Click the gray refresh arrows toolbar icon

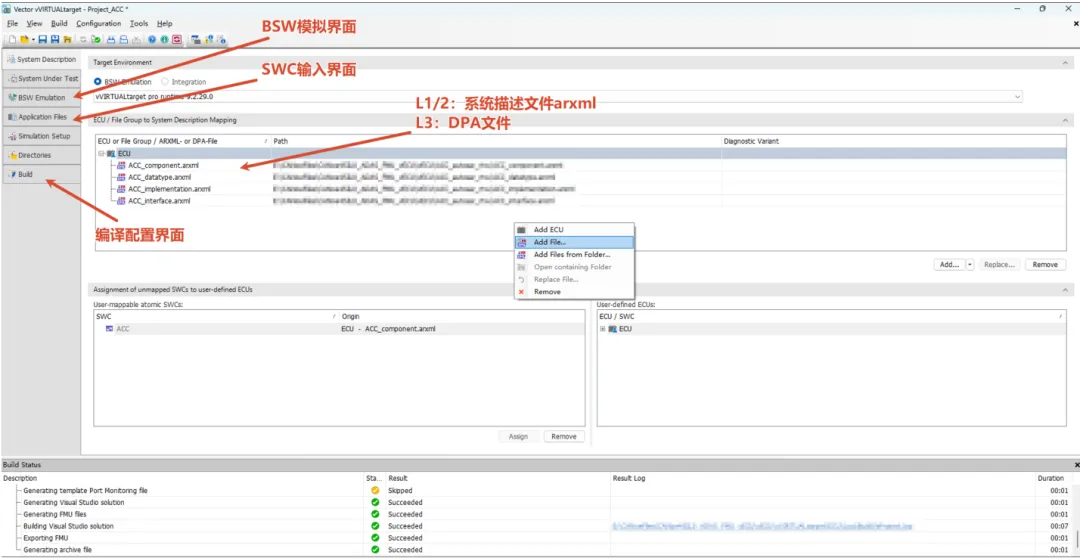[x=83, y=40]
